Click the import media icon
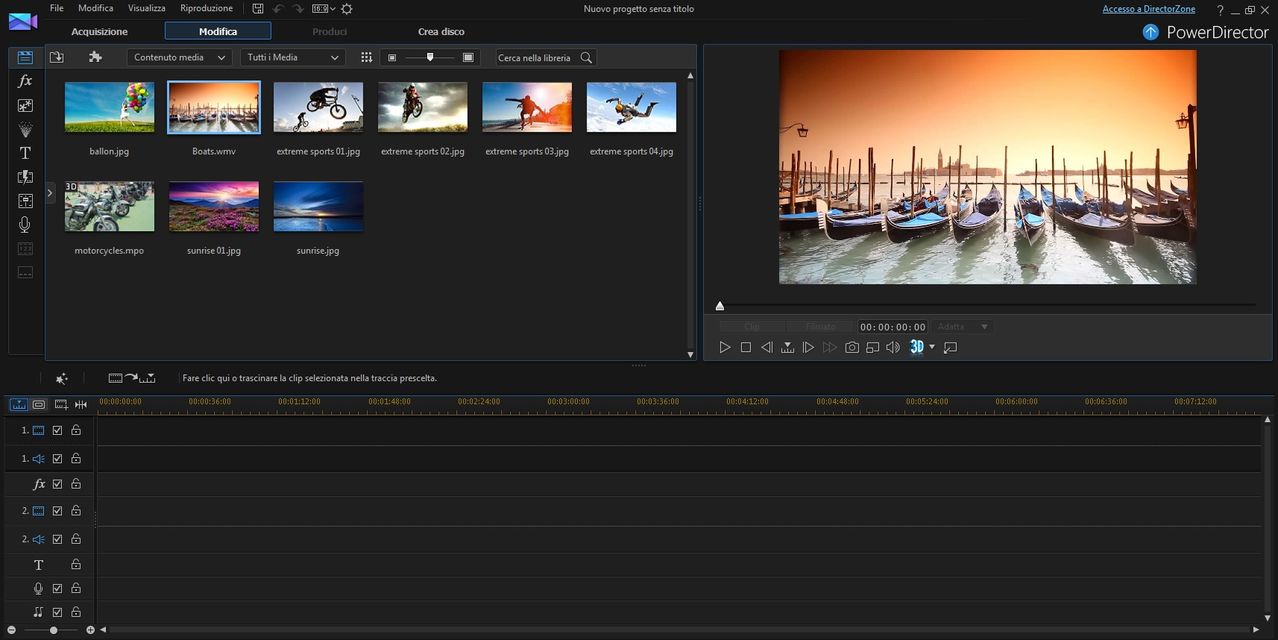The image size is (1278, 640). [56, 57]
